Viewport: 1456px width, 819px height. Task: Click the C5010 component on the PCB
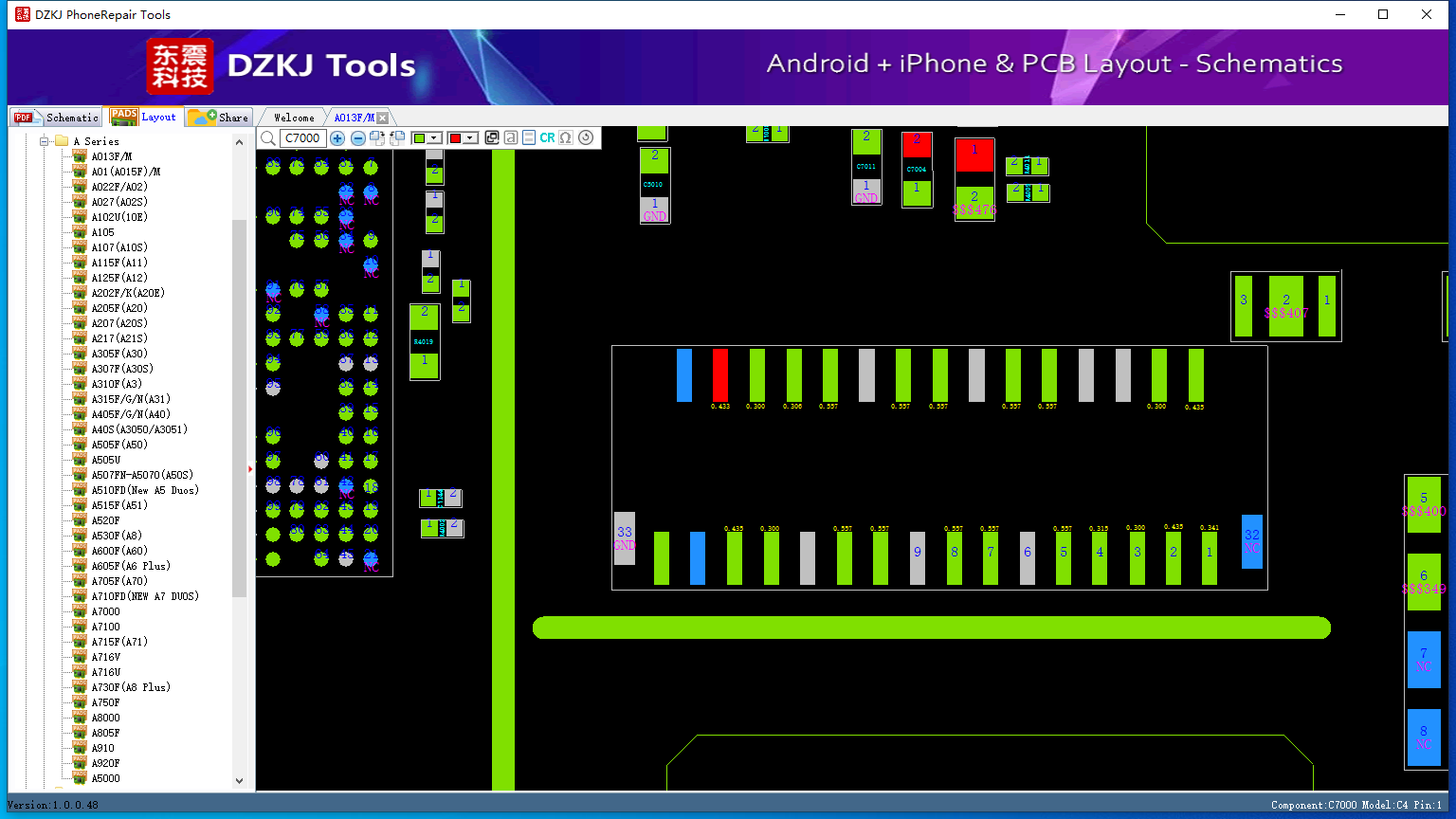pyautogui.click(x=654, y=185)
